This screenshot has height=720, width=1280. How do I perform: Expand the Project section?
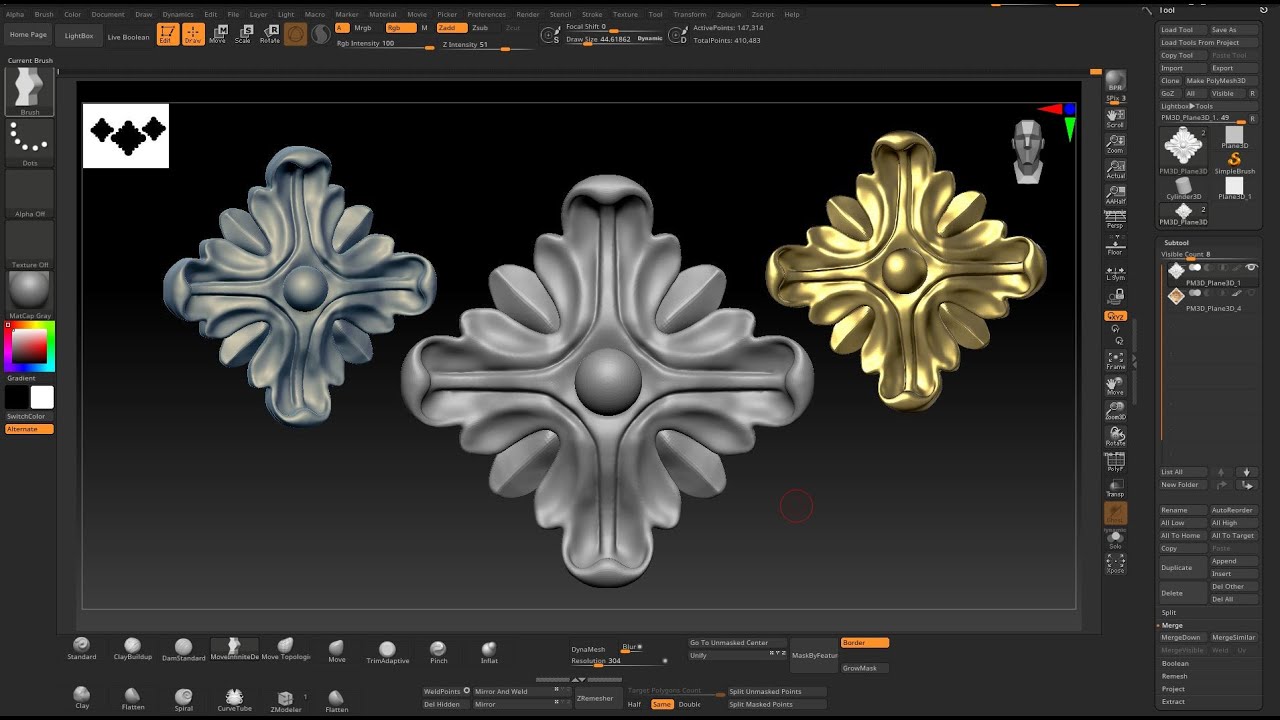click(x=1173, y=689)
